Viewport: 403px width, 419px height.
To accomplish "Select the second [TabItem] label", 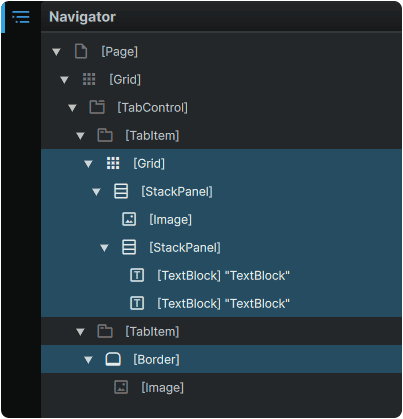I will pos(152,332).
